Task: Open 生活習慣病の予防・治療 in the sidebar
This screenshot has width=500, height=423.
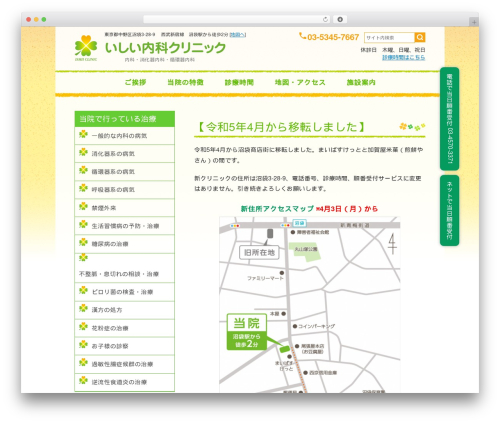Action: coord(124,226)
